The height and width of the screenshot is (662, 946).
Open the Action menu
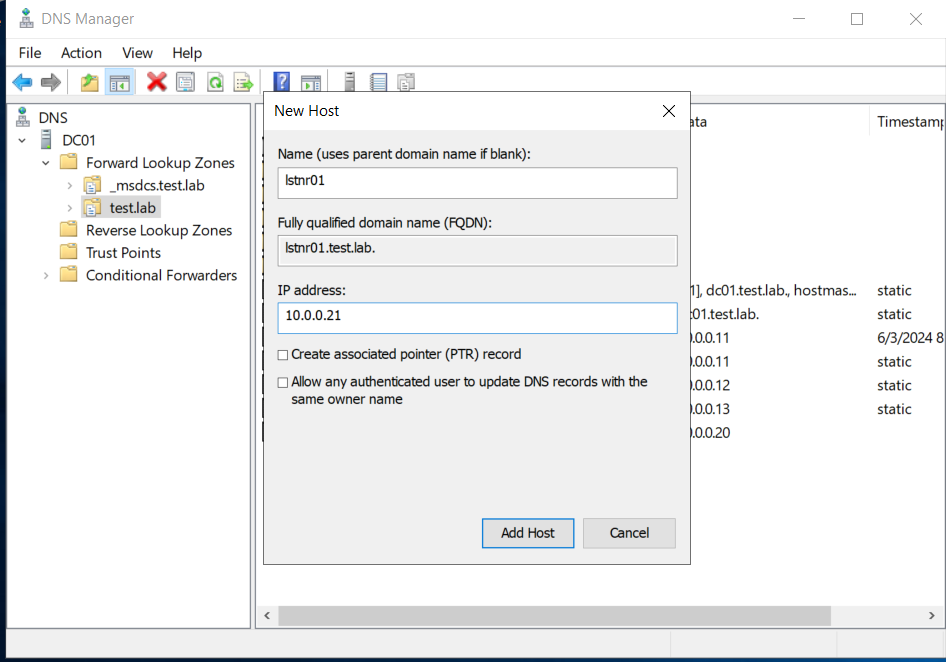click(81, 53)
